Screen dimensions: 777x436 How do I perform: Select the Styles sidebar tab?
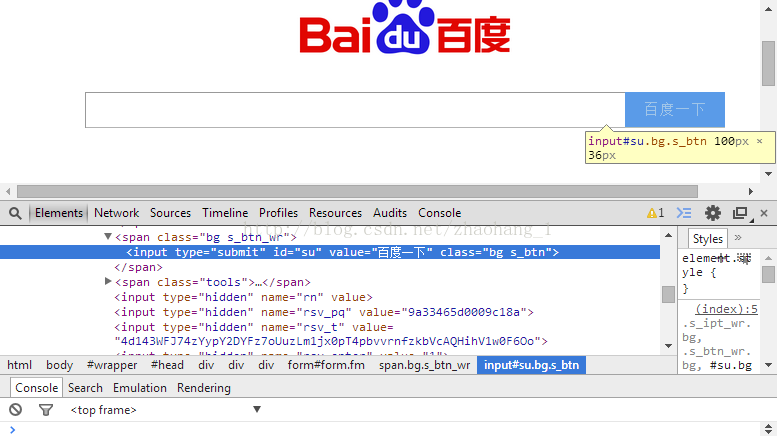pyautogui.click(x=708, y=239)
